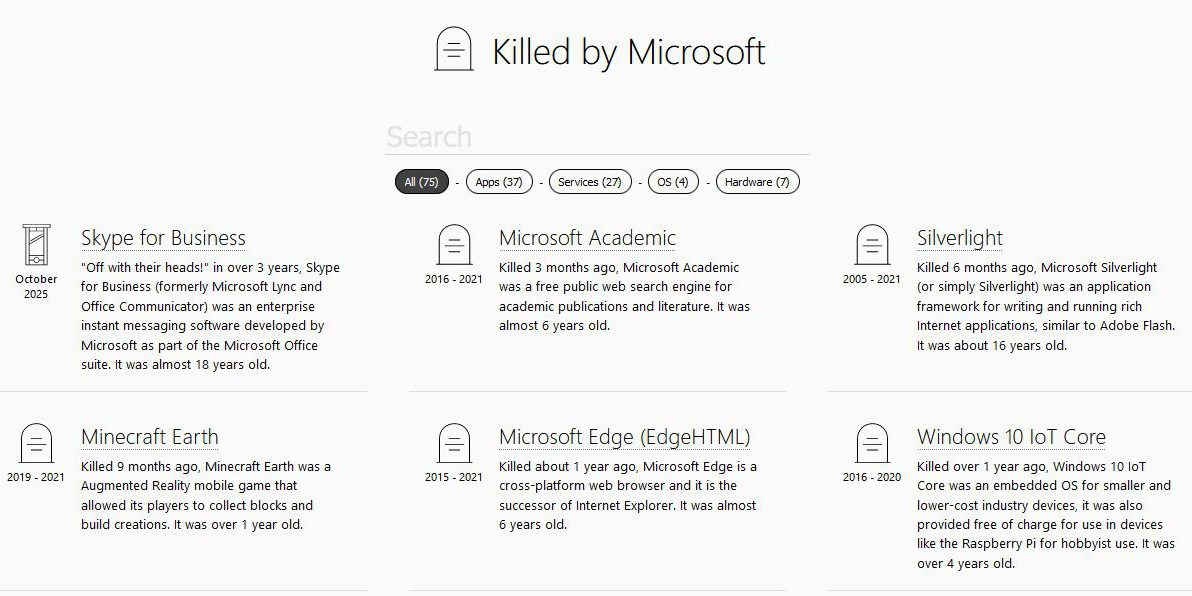Open the Minecraft Earth link

tap(149, 437)
